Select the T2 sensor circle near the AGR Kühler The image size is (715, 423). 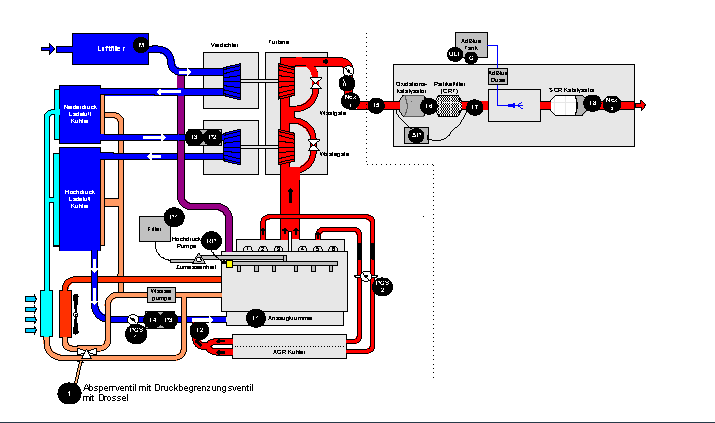200,330
